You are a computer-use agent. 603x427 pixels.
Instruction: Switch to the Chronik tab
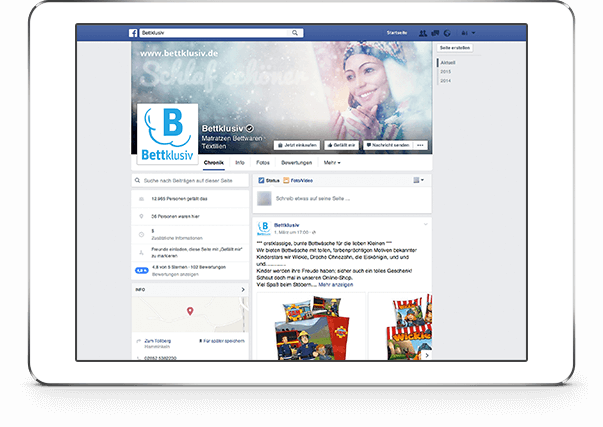(214, 163)
